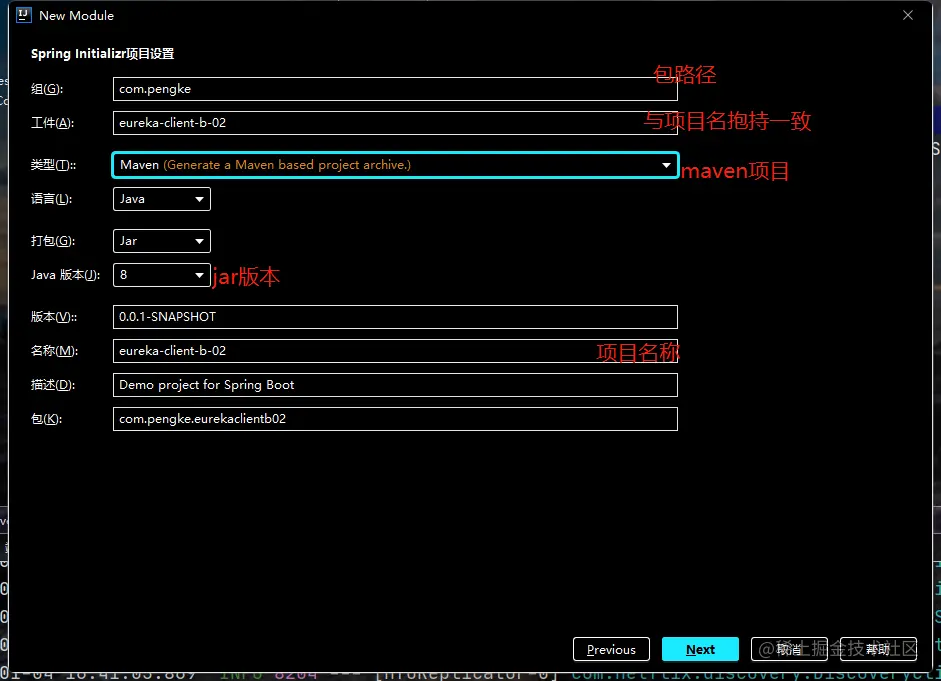This screenshot has height=681, width=941.
Task: Focus the Artifact field eureka-client-b-02
Action: pos(395,122)
